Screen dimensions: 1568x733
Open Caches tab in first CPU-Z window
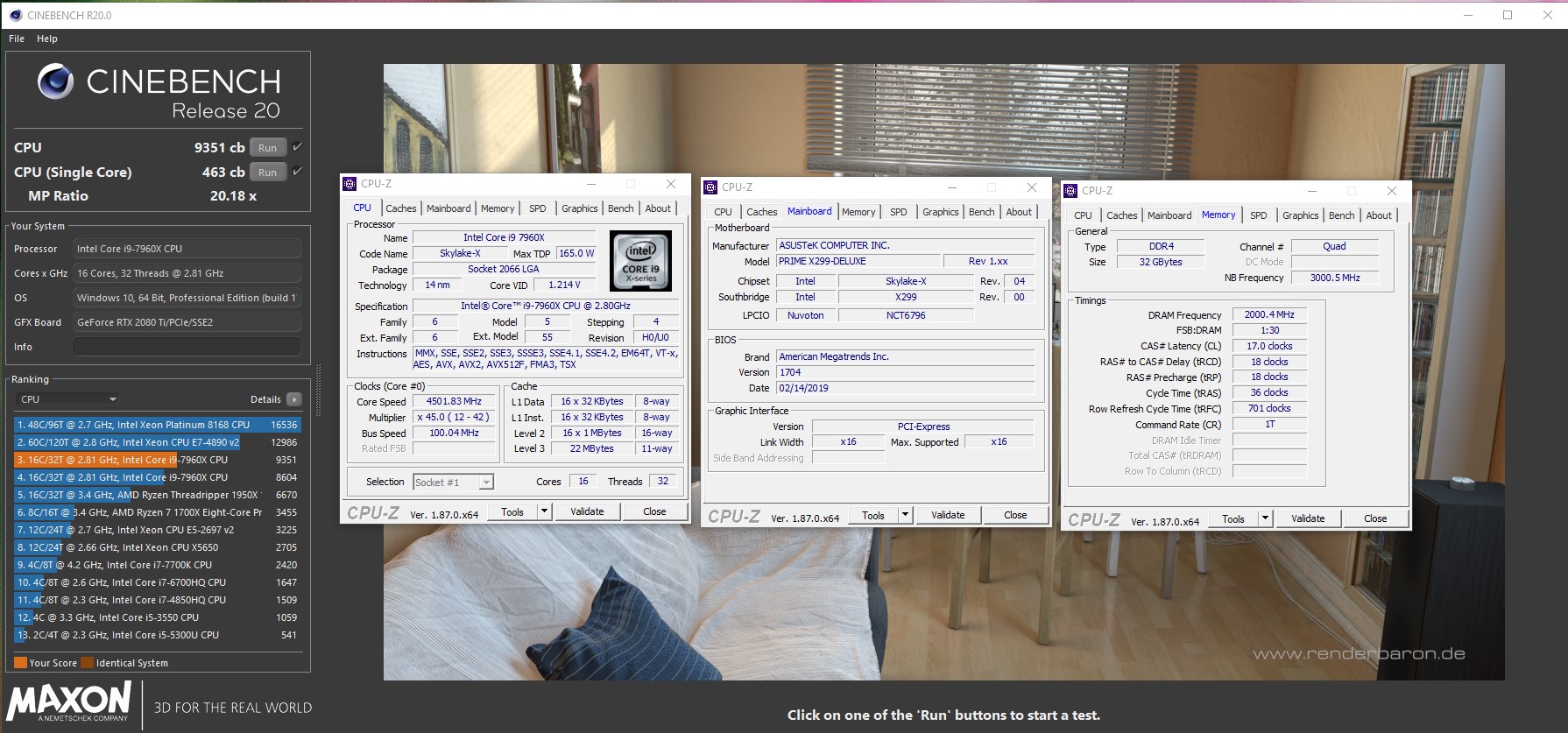click(401, 208)
